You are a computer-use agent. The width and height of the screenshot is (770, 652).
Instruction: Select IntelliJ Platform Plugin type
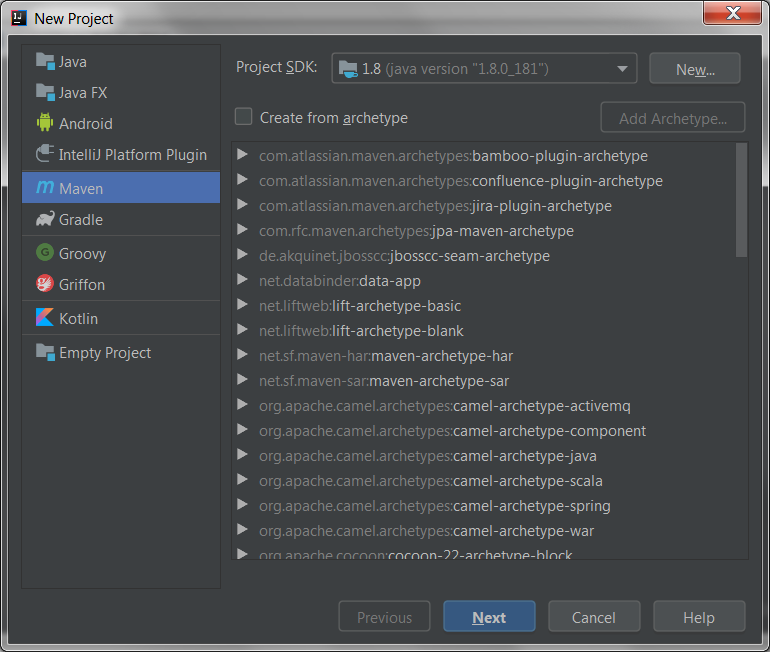121,155
